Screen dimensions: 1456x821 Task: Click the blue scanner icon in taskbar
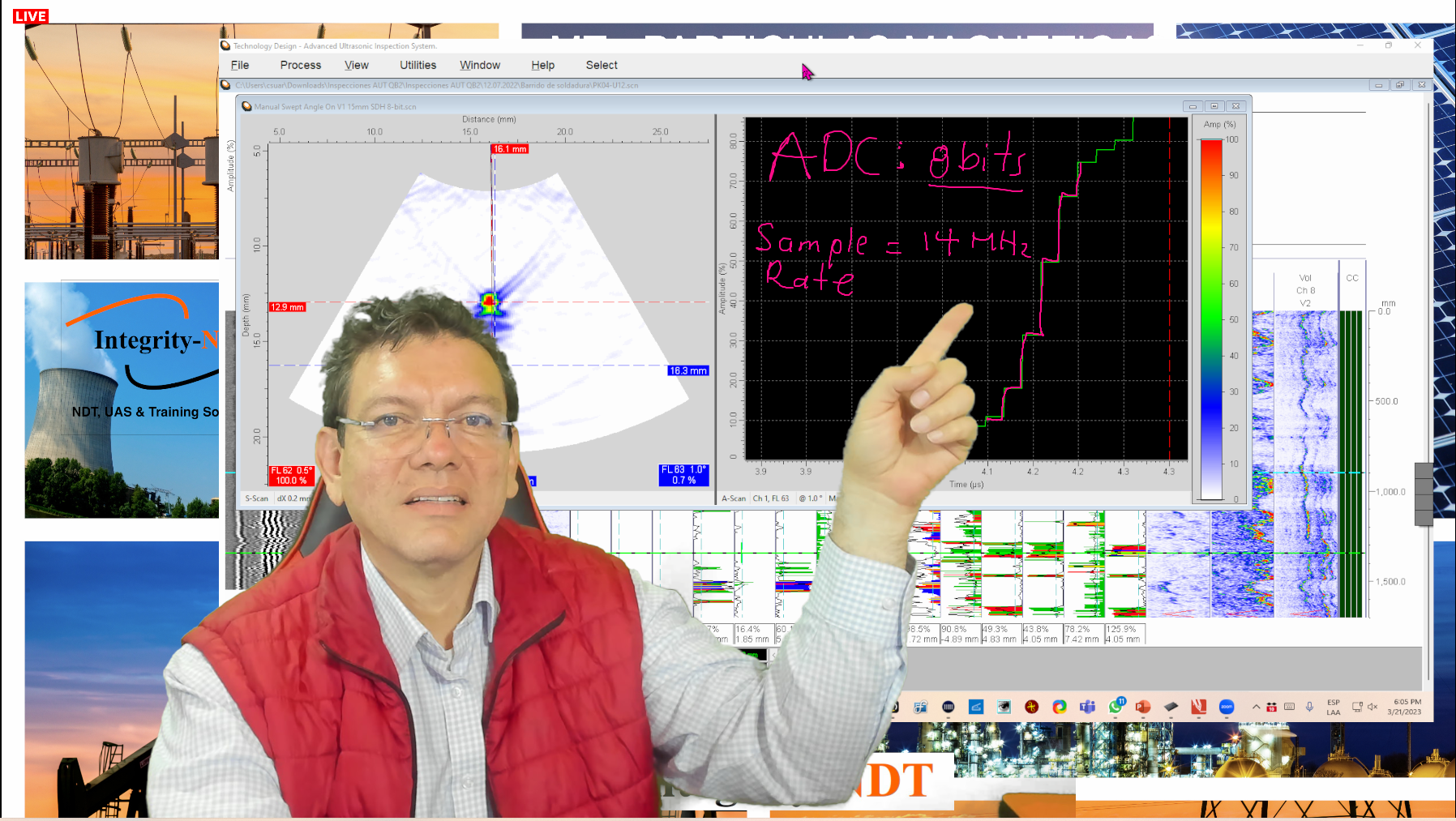[x=976, y=707]
